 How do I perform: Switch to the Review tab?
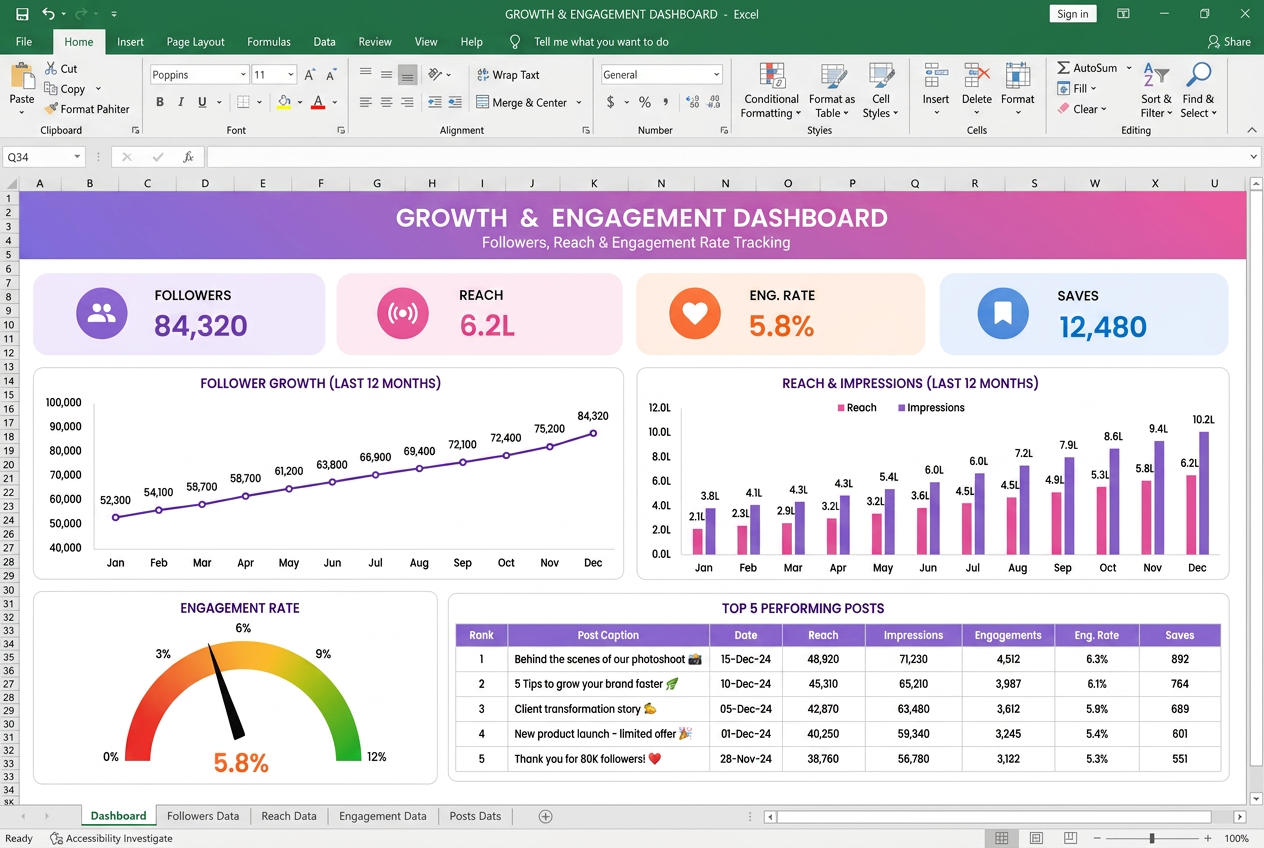click(x=375, y=42)
